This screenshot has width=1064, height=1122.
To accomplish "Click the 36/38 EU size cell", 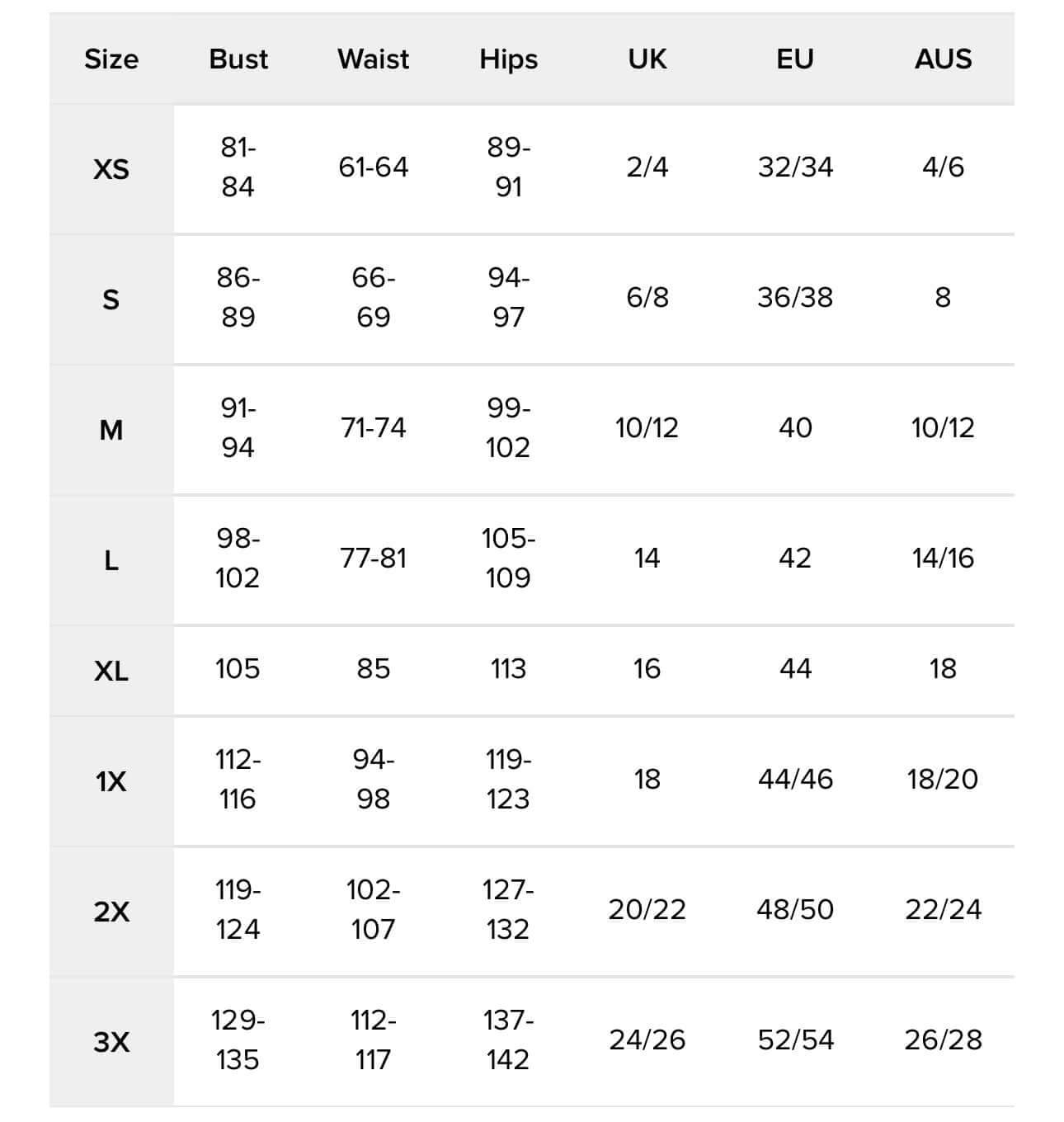I will (795, 298).
